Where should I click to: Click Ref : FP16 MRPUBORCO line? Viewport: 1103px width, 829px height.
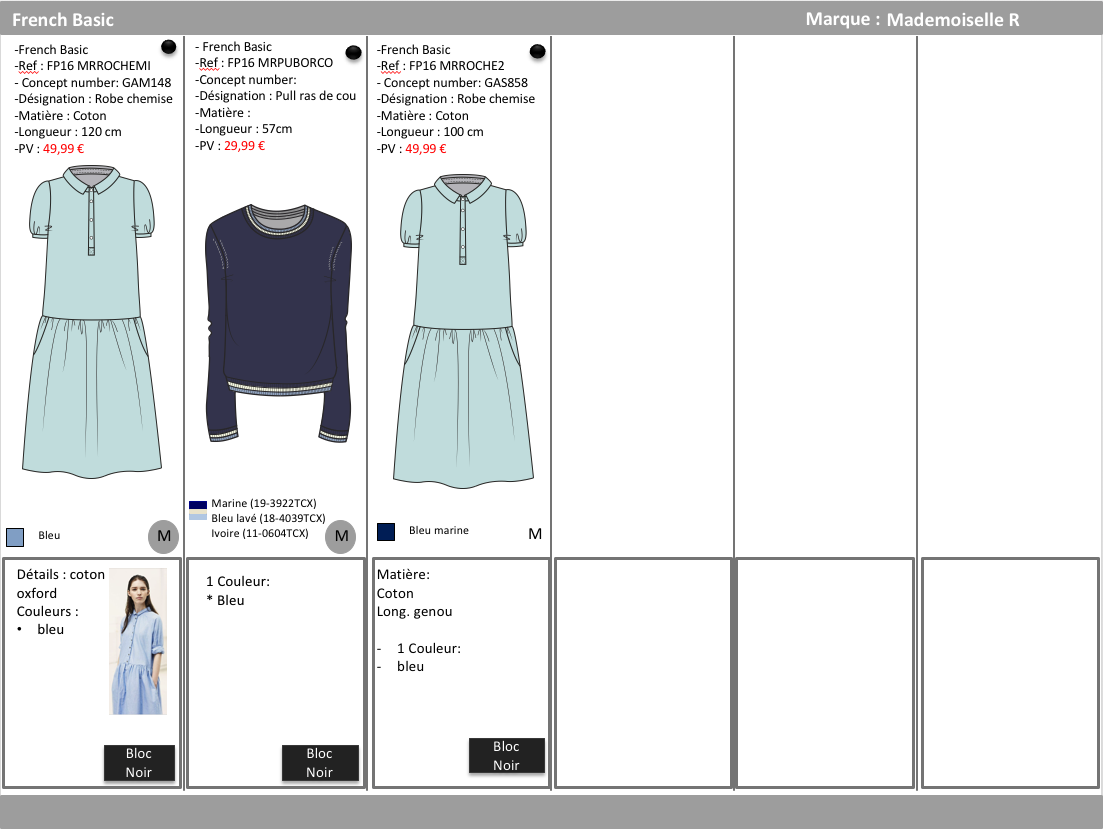(x=264, y=63)
